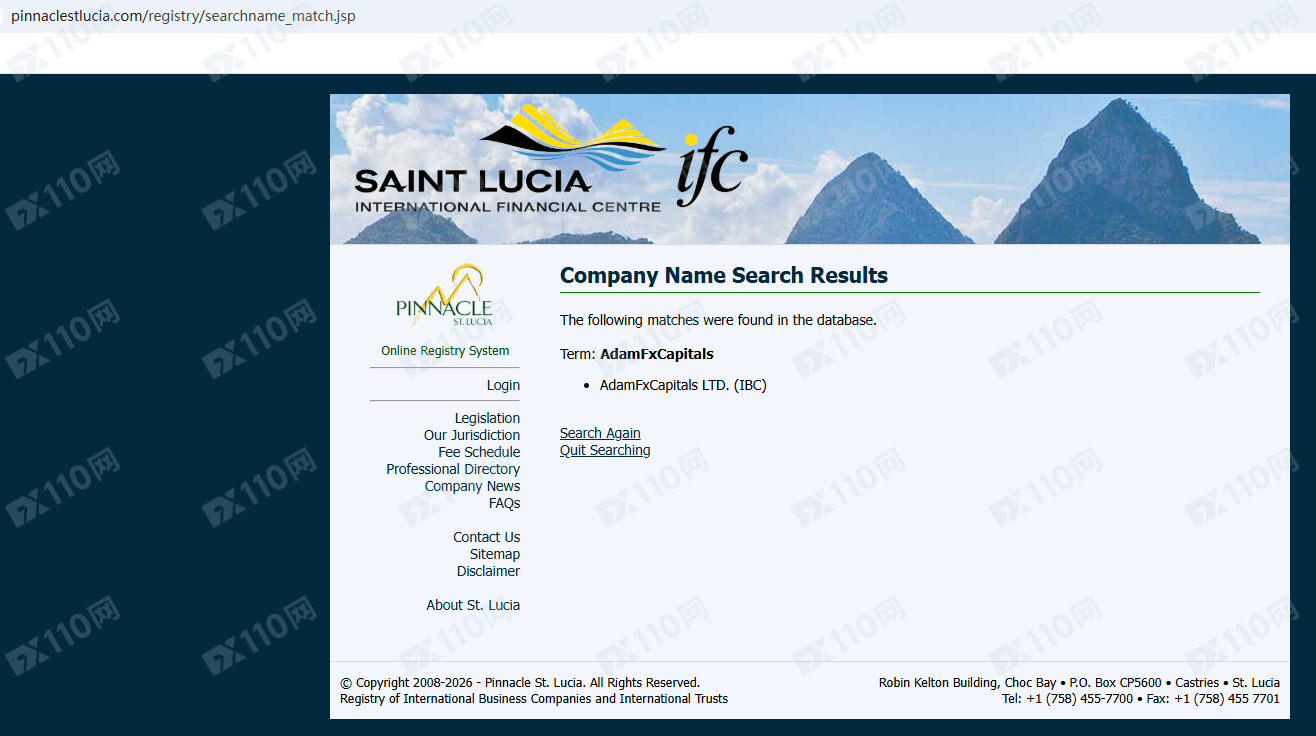This screenshot has width=1316, height=736.
Task: Click the Quit Searching link
Action: 605,450
